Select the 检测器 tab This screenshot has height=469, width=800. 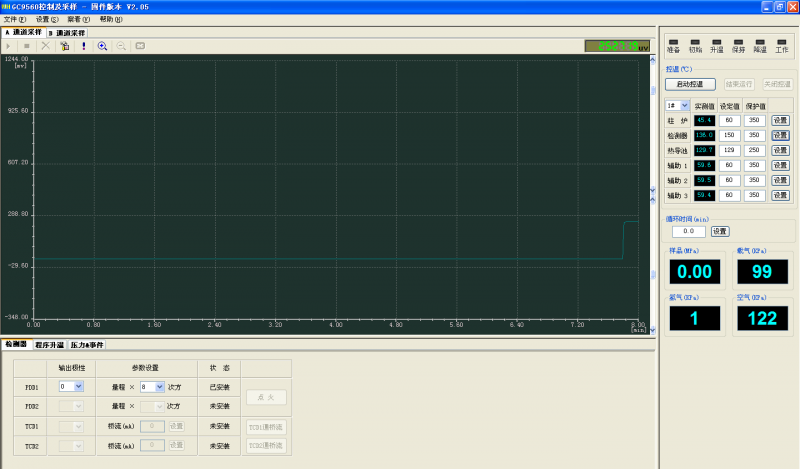click(x=17, y=344)
